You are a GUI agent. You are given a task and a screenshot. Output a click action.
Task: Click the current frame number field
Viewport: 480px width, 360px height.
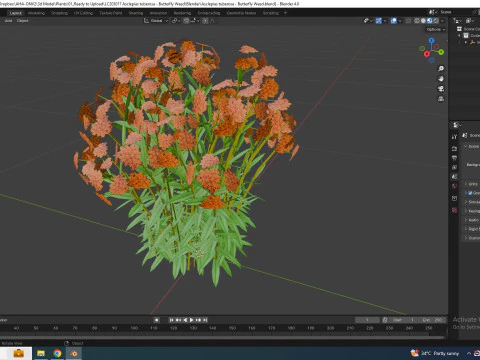[367, 320]
